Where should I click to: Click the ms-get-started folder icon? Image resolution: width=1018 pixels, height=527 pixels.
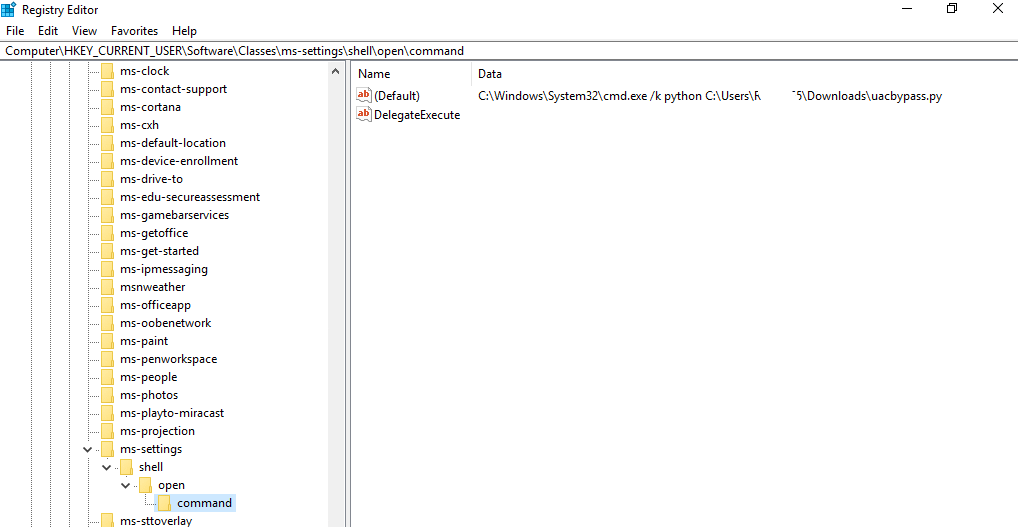[x=107, y=251]
